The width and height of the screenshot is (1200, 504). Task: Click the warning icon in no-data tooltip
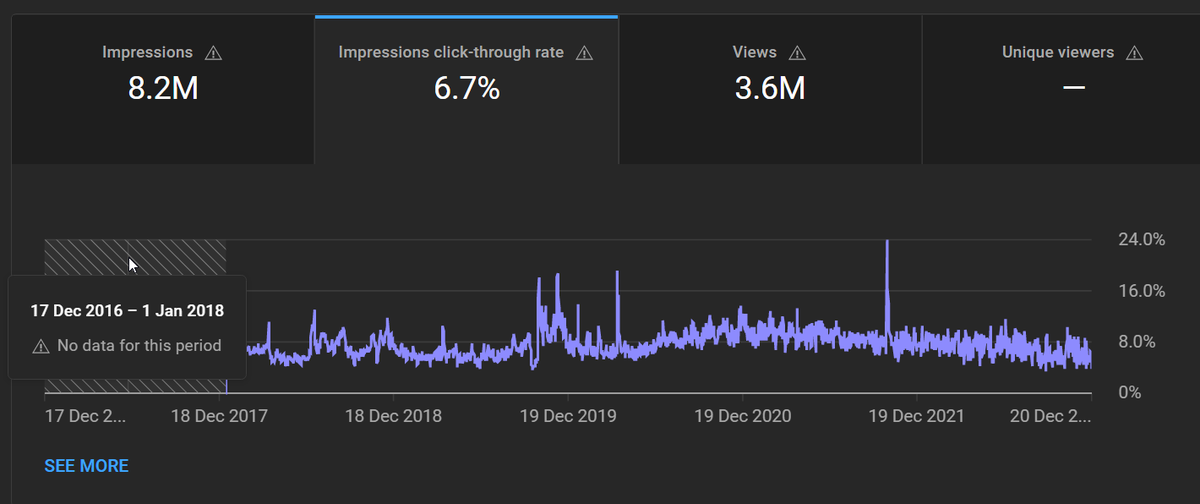coord(40,347)
